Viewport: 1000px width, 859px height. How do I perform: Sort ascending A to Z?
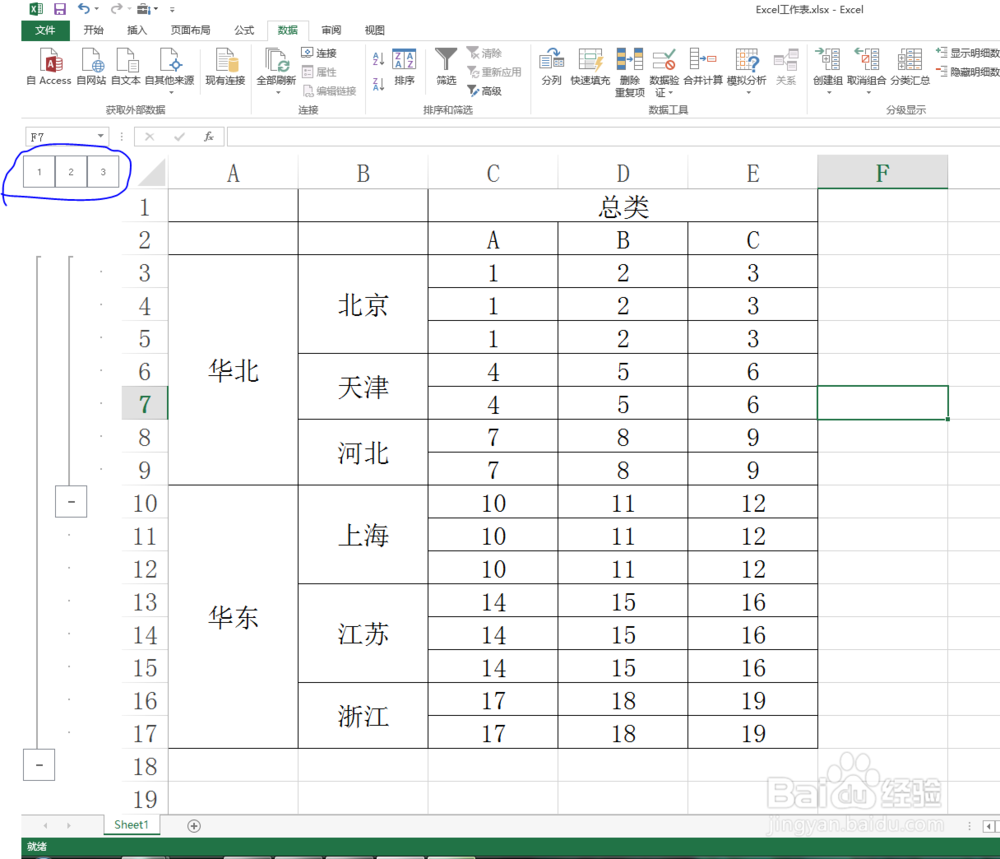pos(378,59)
